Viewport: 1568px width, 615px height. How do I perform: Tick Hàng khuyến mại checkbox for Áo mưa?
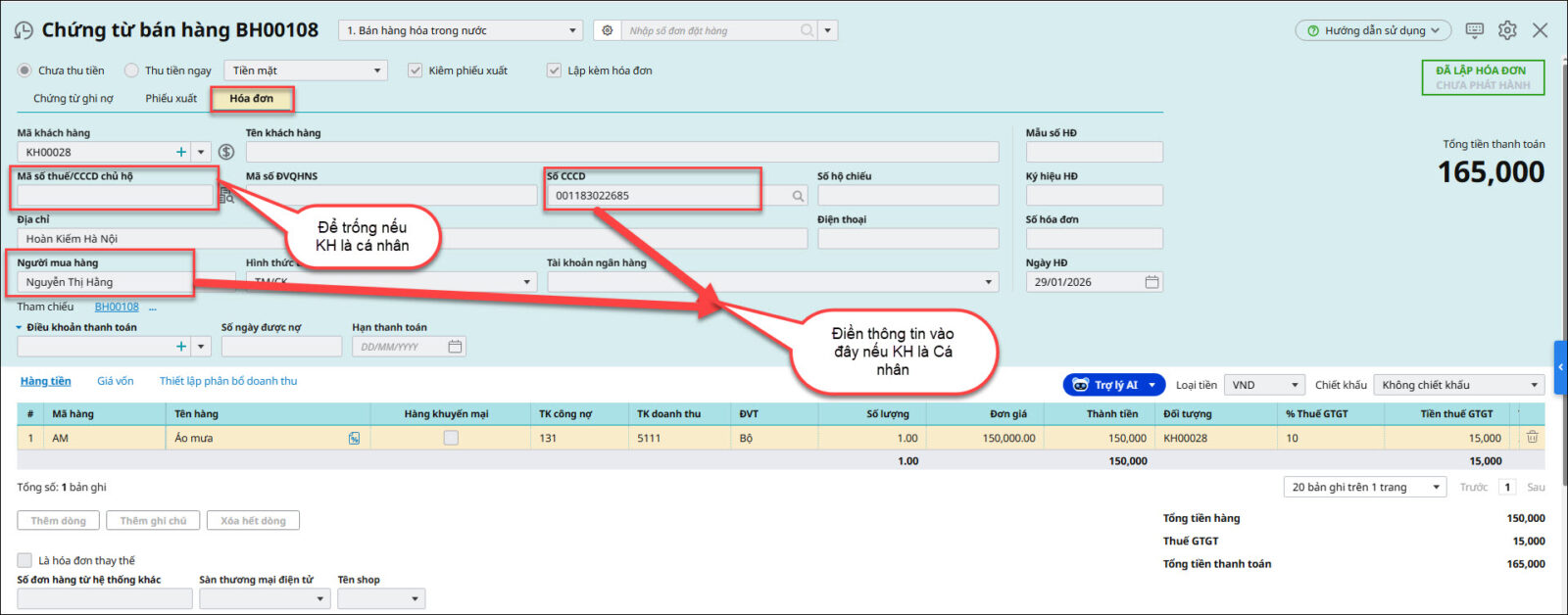pos(451,438)
